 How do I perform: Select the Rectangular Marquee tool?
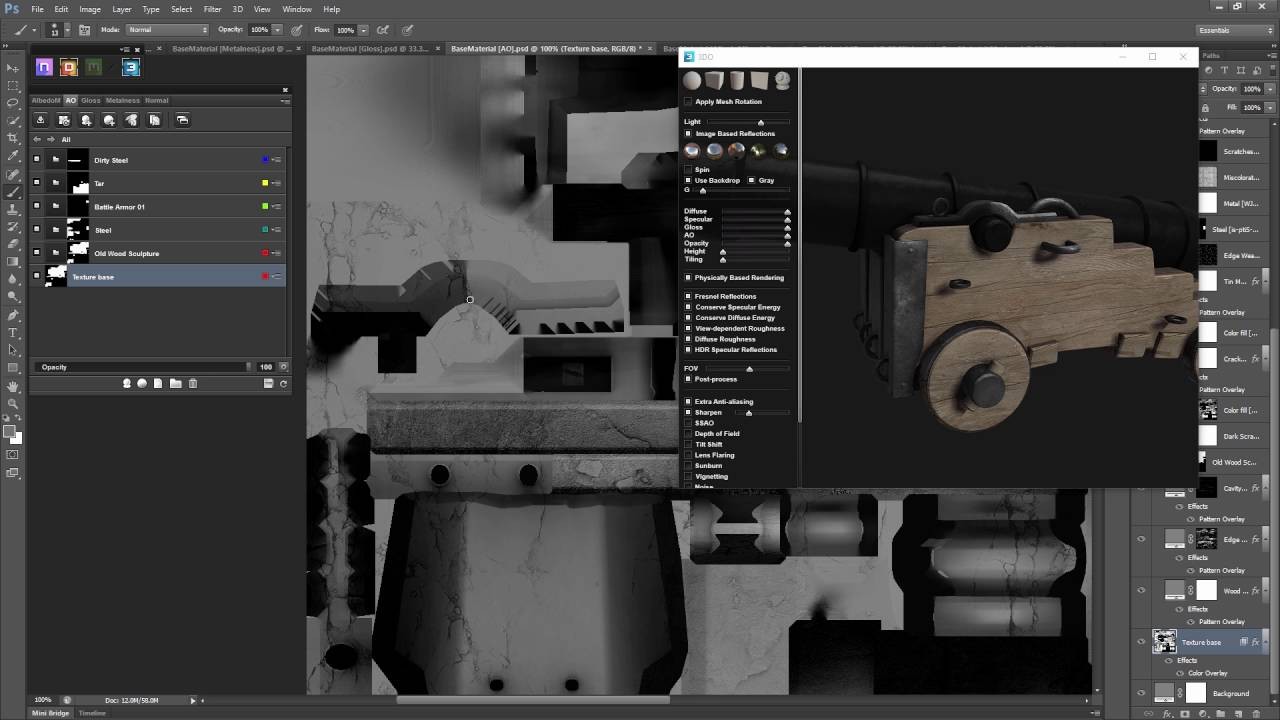click(x=13, y=85)
